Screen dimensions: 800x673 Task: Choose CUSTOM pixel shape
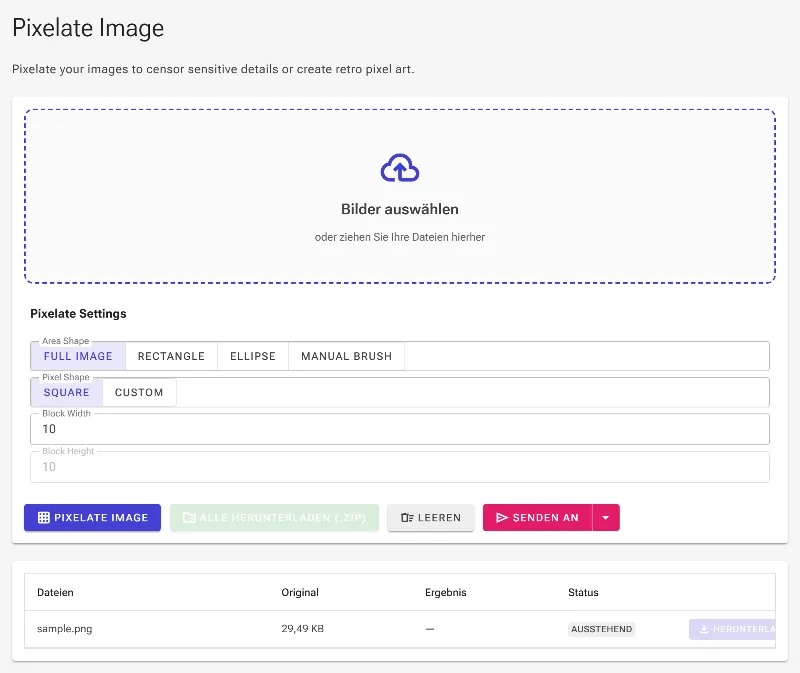139,392
